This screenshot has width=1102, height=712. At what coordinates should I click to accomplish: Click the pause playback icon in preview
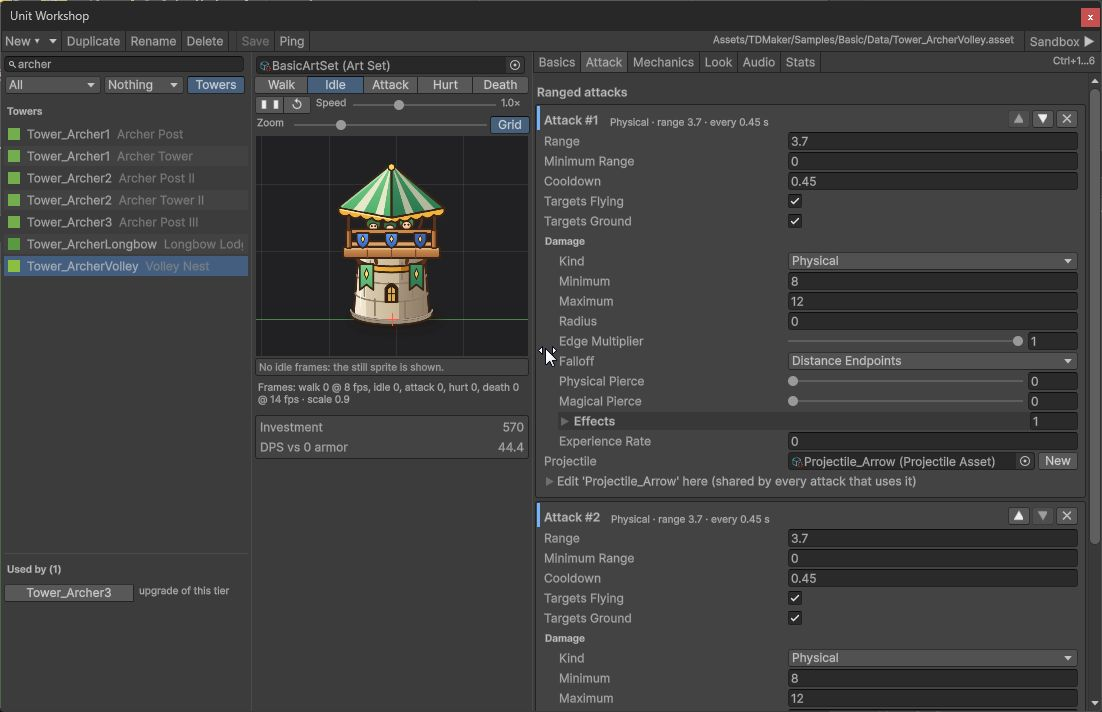click(x=271, y=104)
